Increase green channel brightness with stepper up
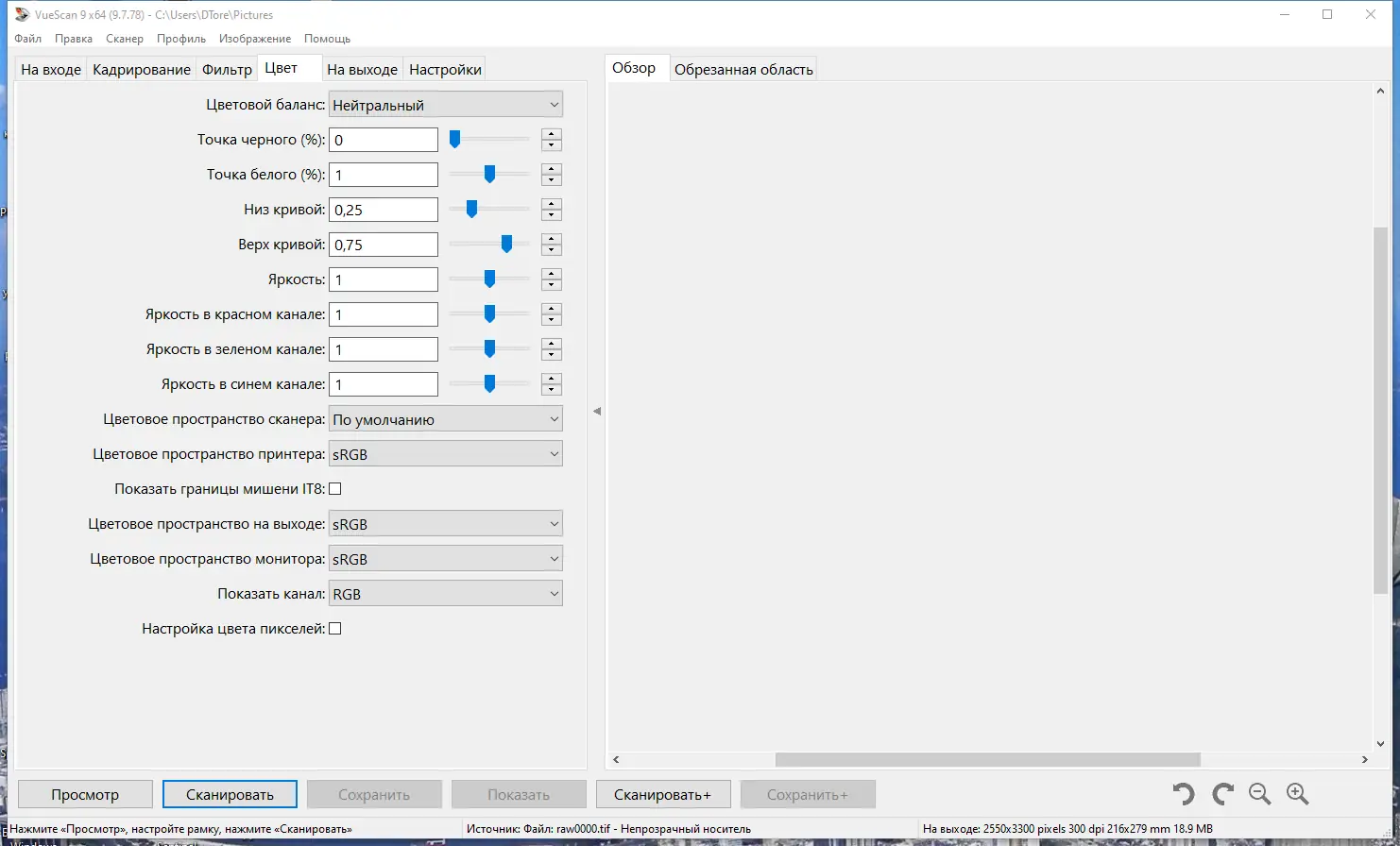The height and width of the screenshot is (846, 1400). (552, 344)
